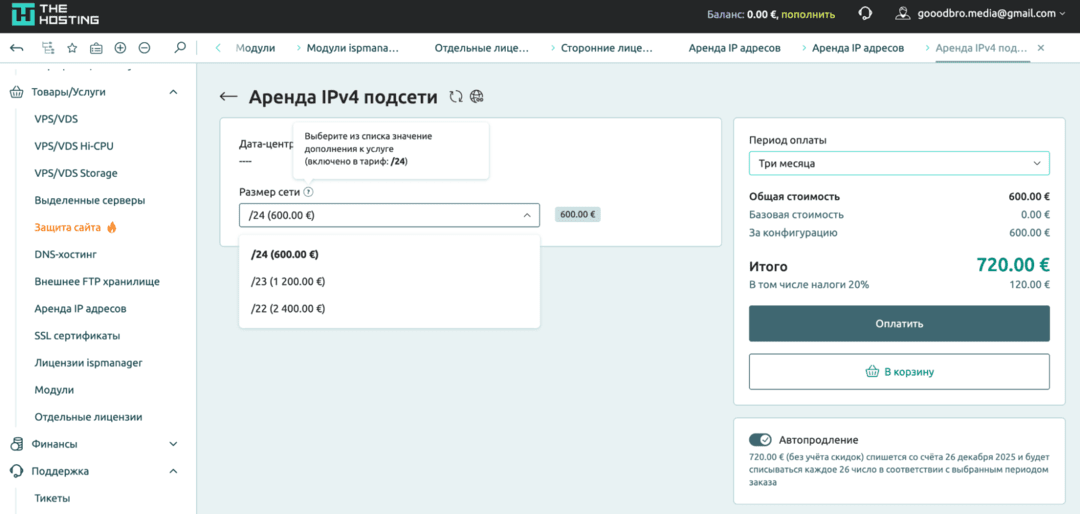Click the Поддержка headset icon
The height and width of the screenshot is (514, 1080).
(16, 471)
